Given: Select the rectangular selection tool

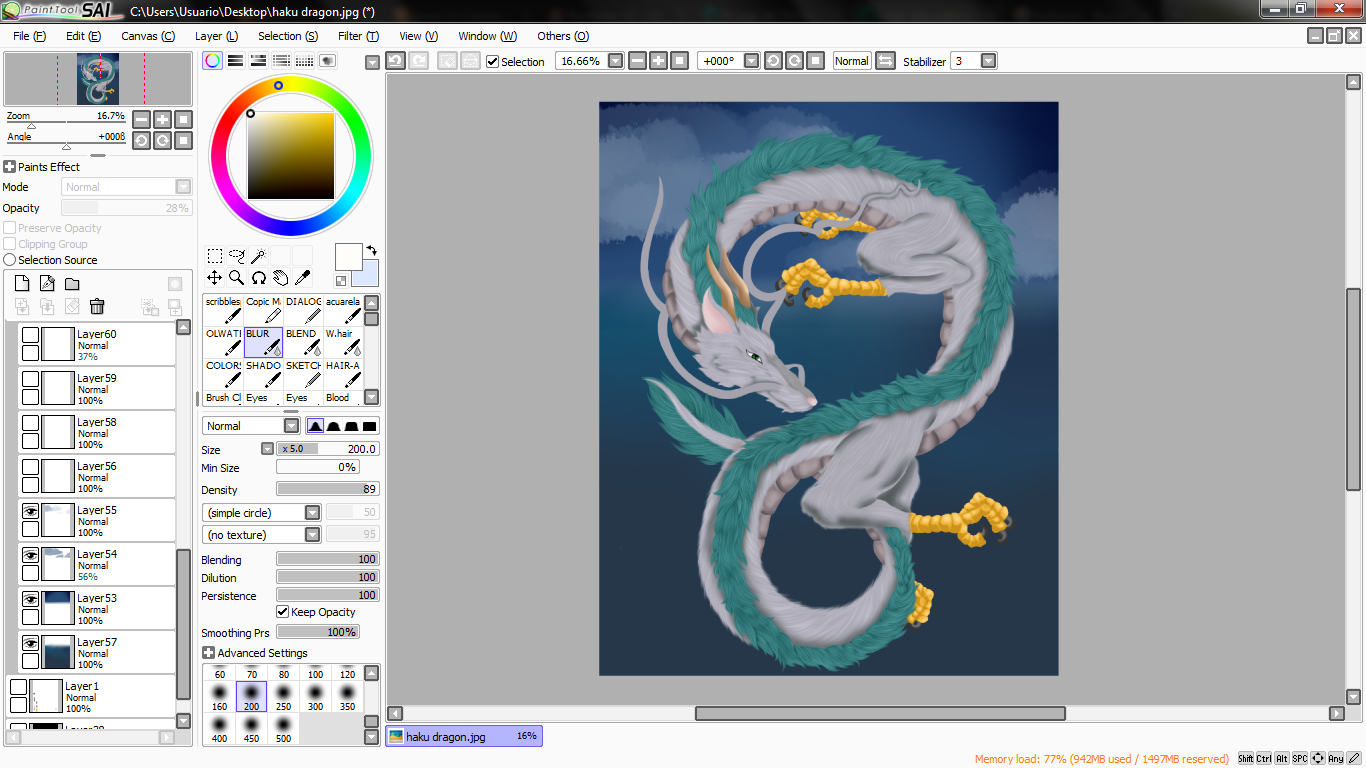Looking at the screenshot, I should [x=214, y=256].
